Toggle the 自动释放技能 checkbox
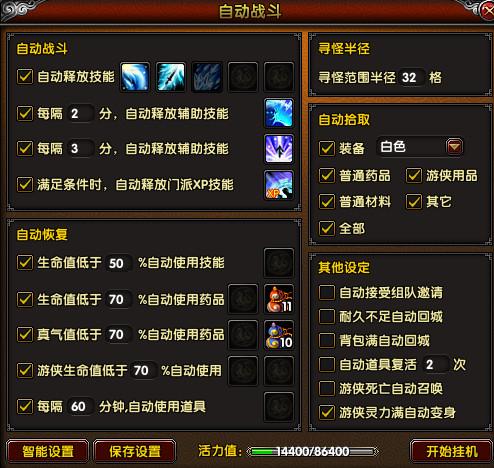The width and height of the screenshot is (494, 468). [25, 76]
